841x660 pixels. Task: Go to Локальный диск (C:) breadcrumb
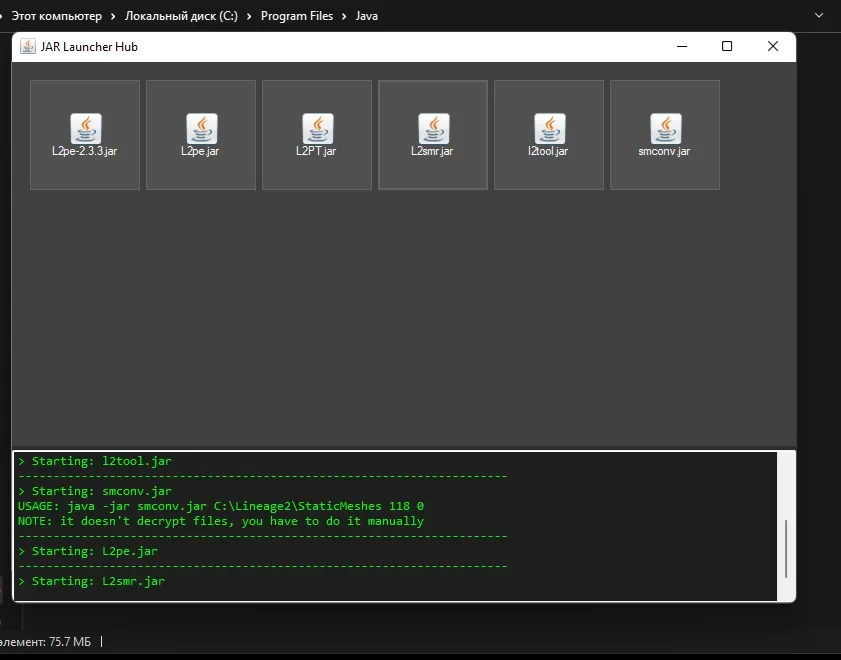click(x=181, y=16)
